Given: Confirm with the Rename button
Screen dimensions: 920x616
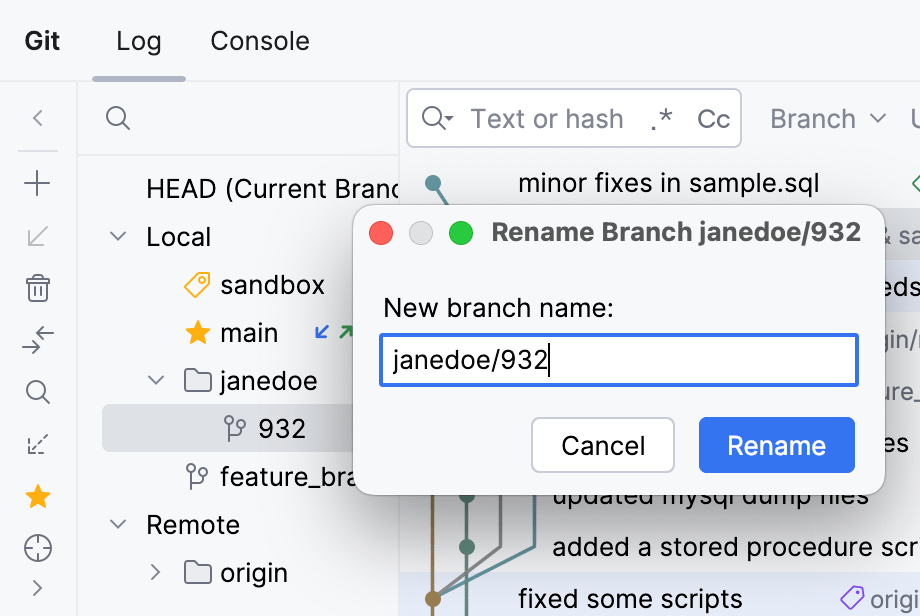Looking at the screenshot, I should point(776,445).
